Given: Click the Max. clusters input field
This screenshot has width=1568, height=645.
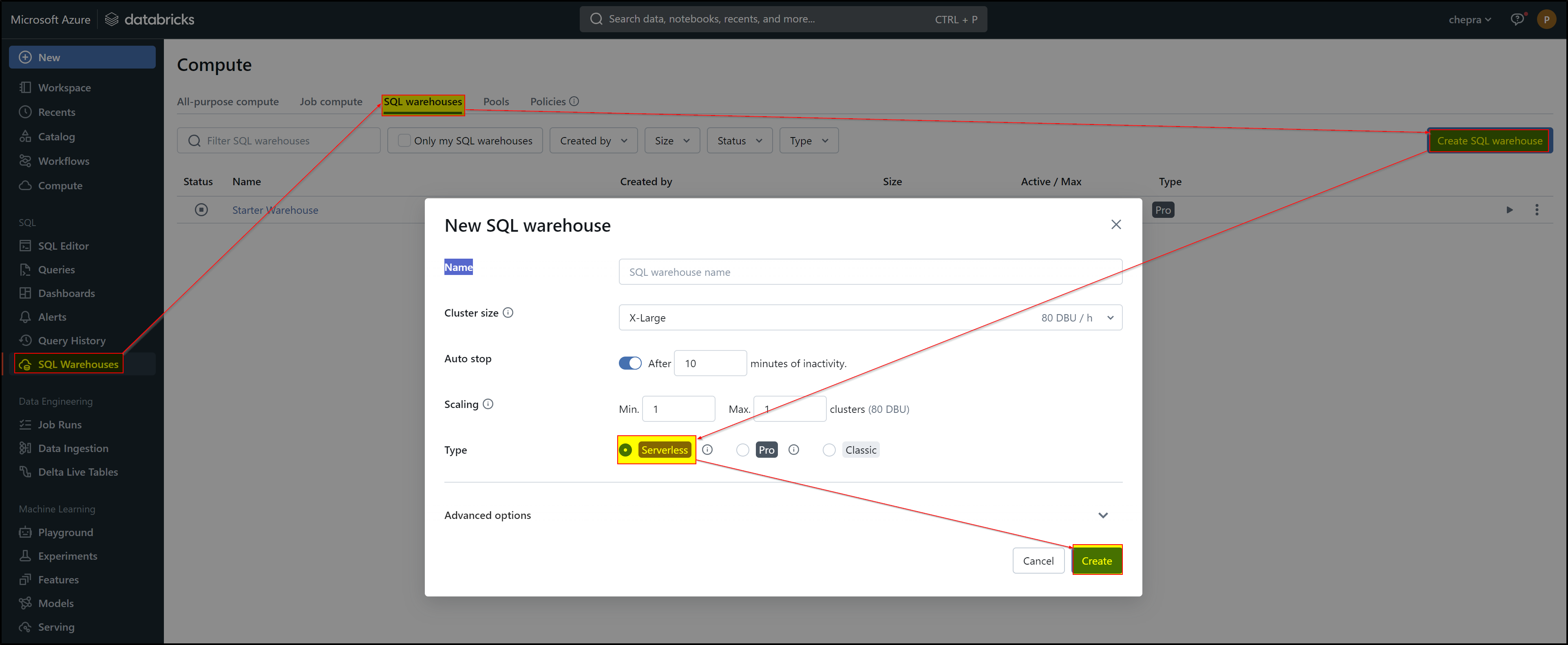Looking at the screenshot, I should pos(789,409).
